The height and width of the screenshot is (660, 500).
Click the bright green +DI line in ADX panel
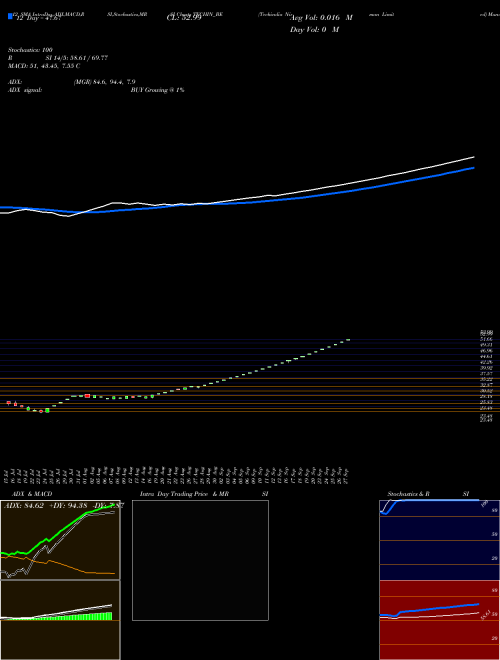tap(59, 531)
